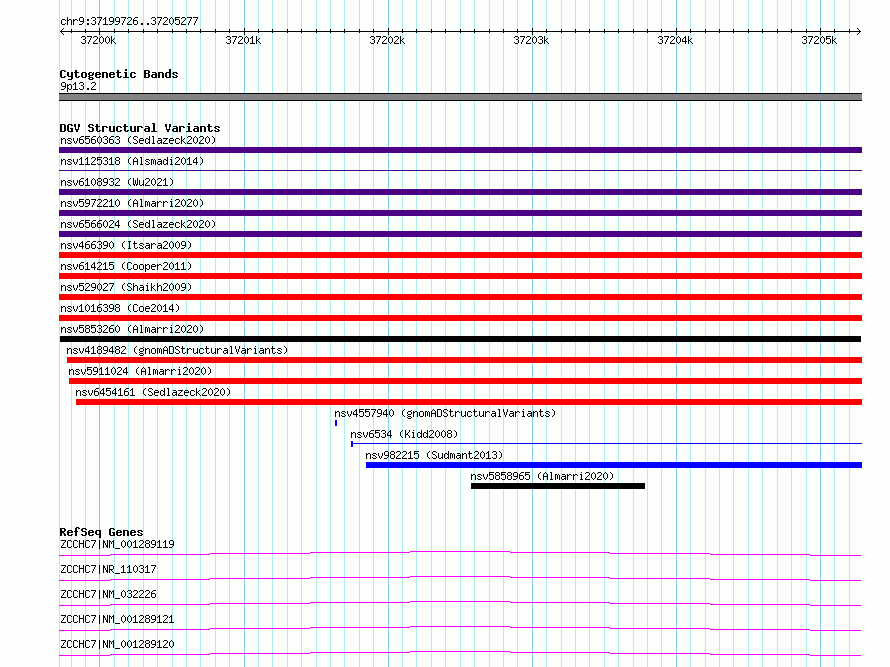Click the 37202k ruler position mark

click(x=388, y=40)
